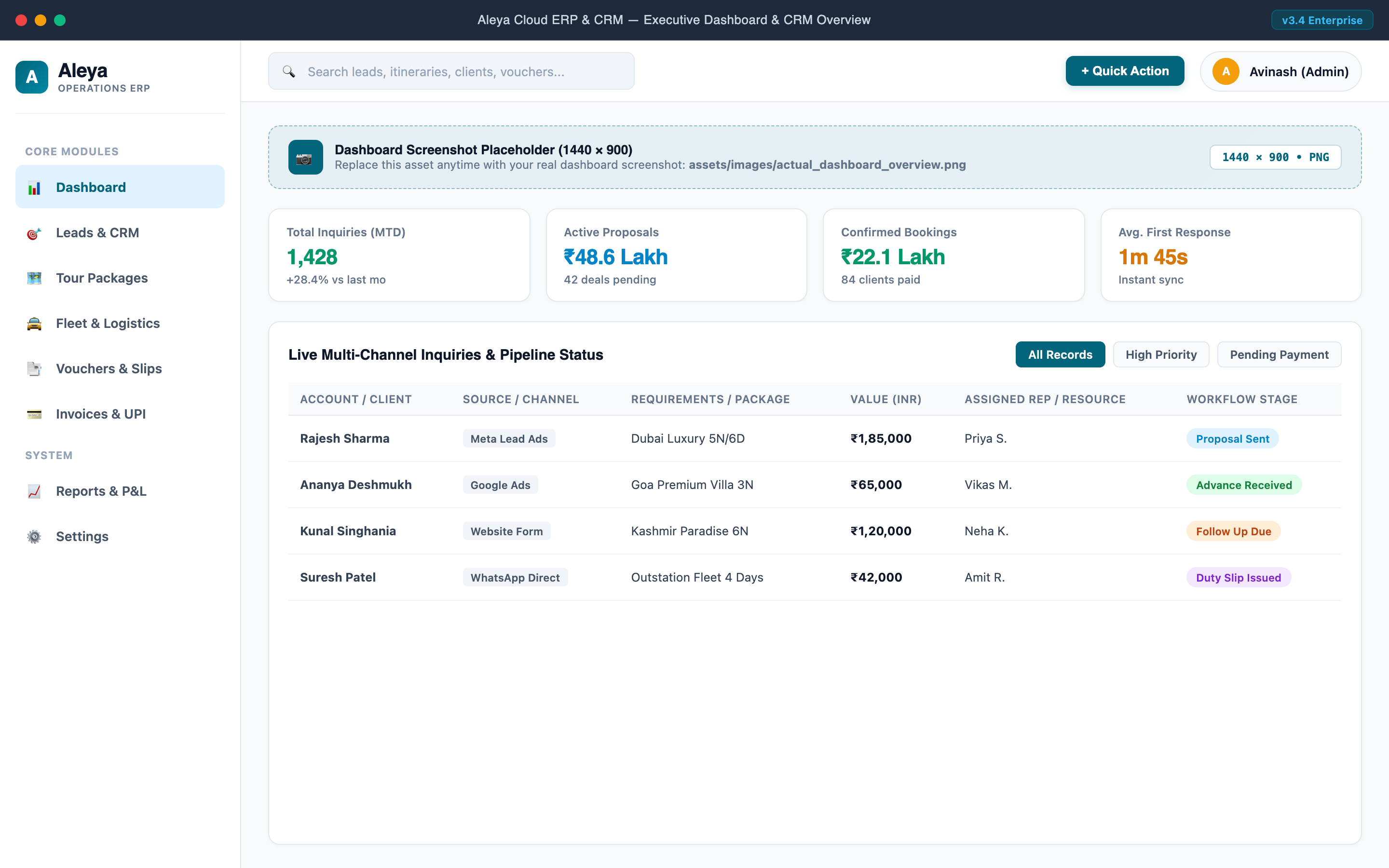Click the Leads & CRM target icon
The height and width of the screenshot is (868, 1389).
(x=34, y=233)
